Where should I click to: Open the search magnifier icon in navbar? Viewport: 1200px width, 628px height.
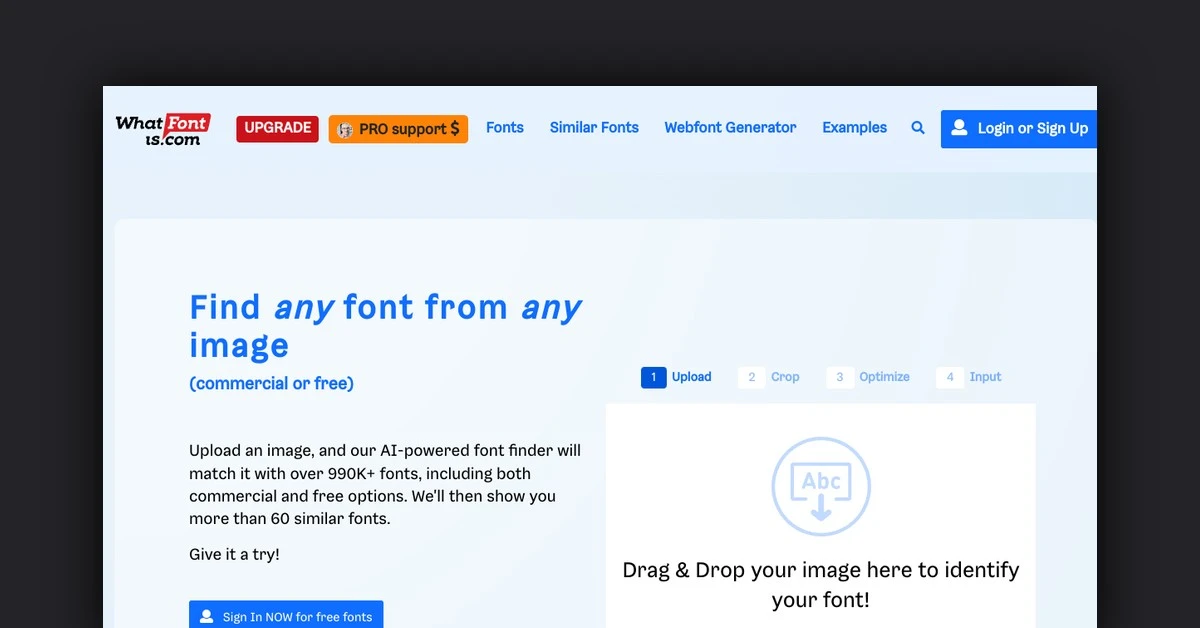[918, 128]
